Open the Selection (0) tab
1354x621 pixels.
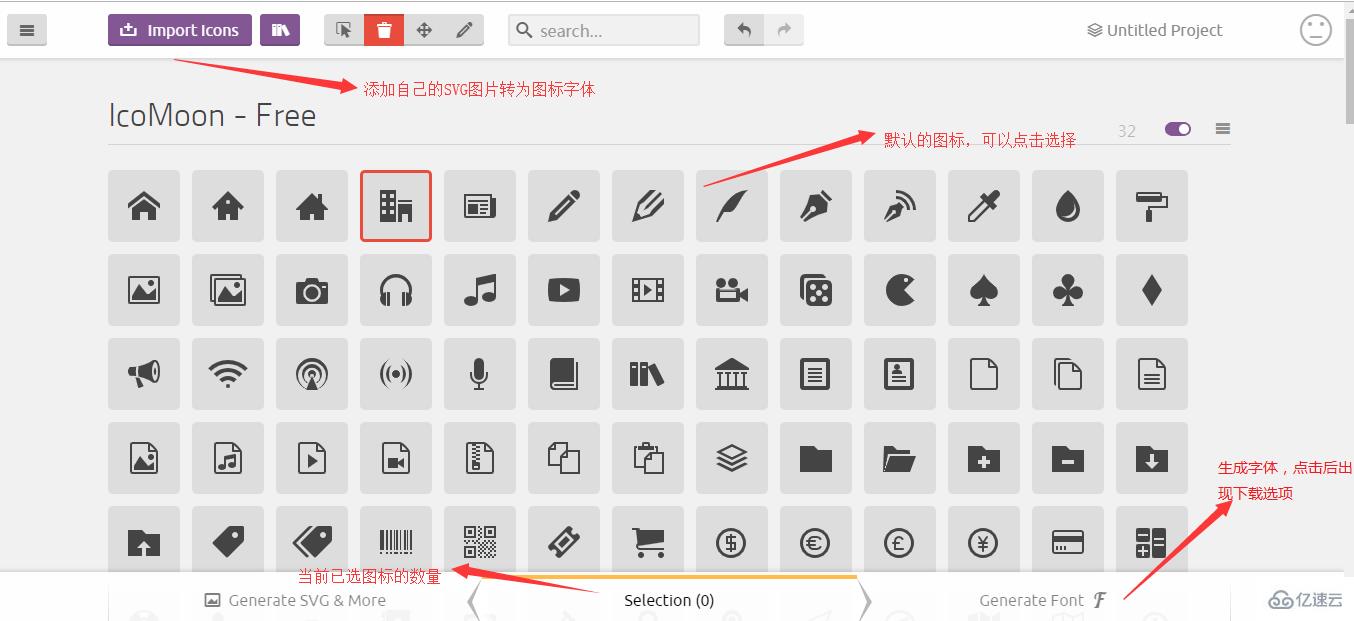669,600
